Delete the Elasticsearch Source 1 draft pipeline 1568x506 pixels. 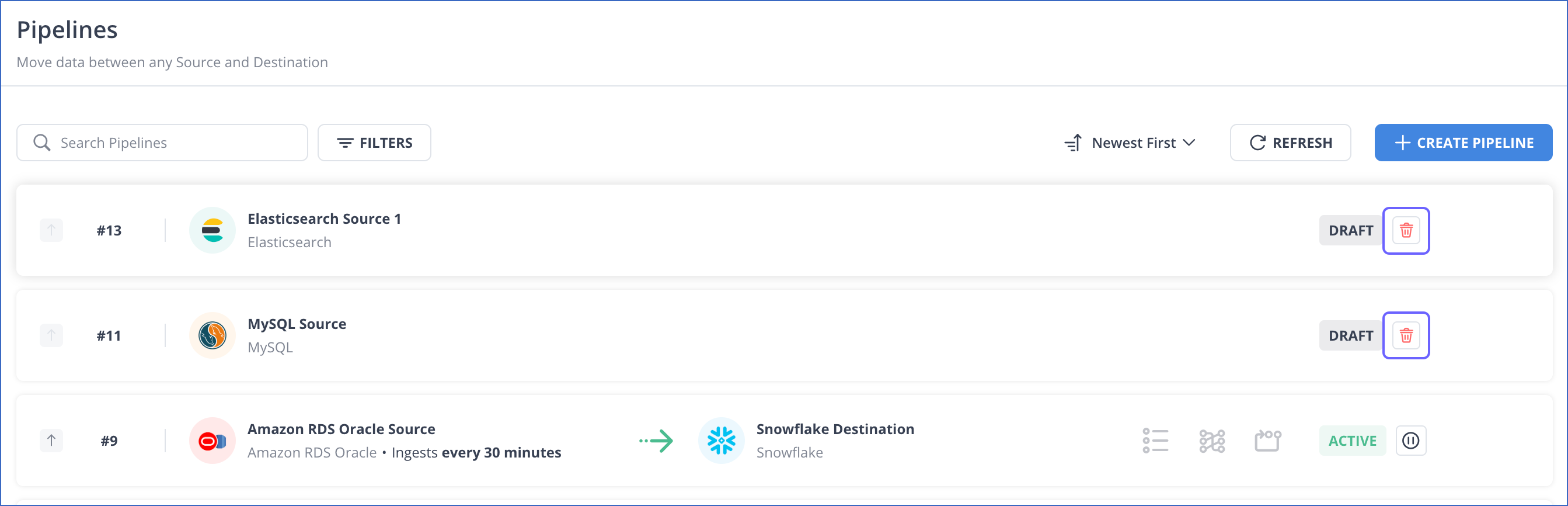click(1406, 231)
